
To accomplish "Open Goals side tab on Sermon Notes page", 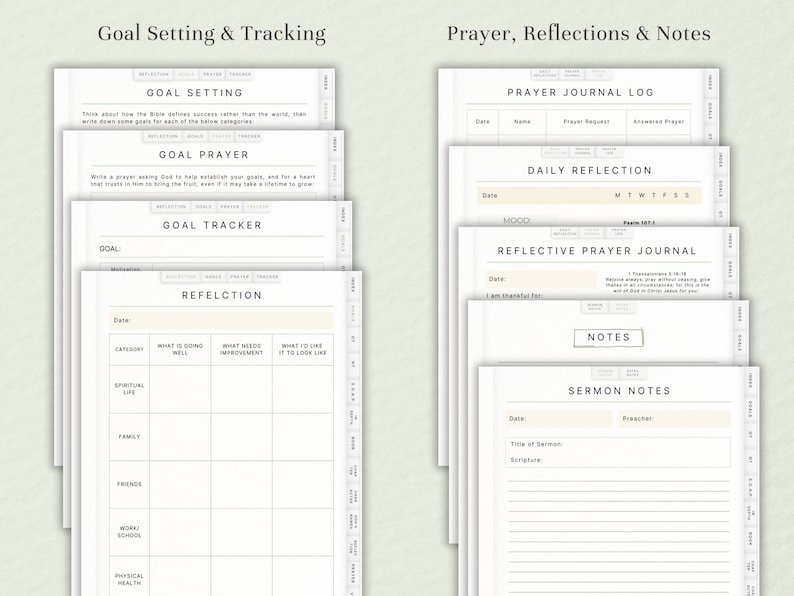I will pos(750,409).
